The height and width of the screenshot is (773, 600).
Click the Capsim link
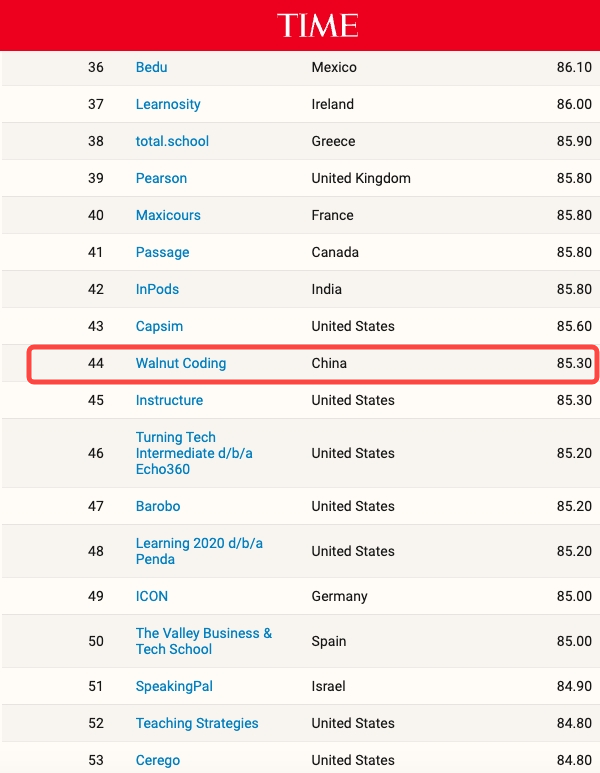point(159,326)
